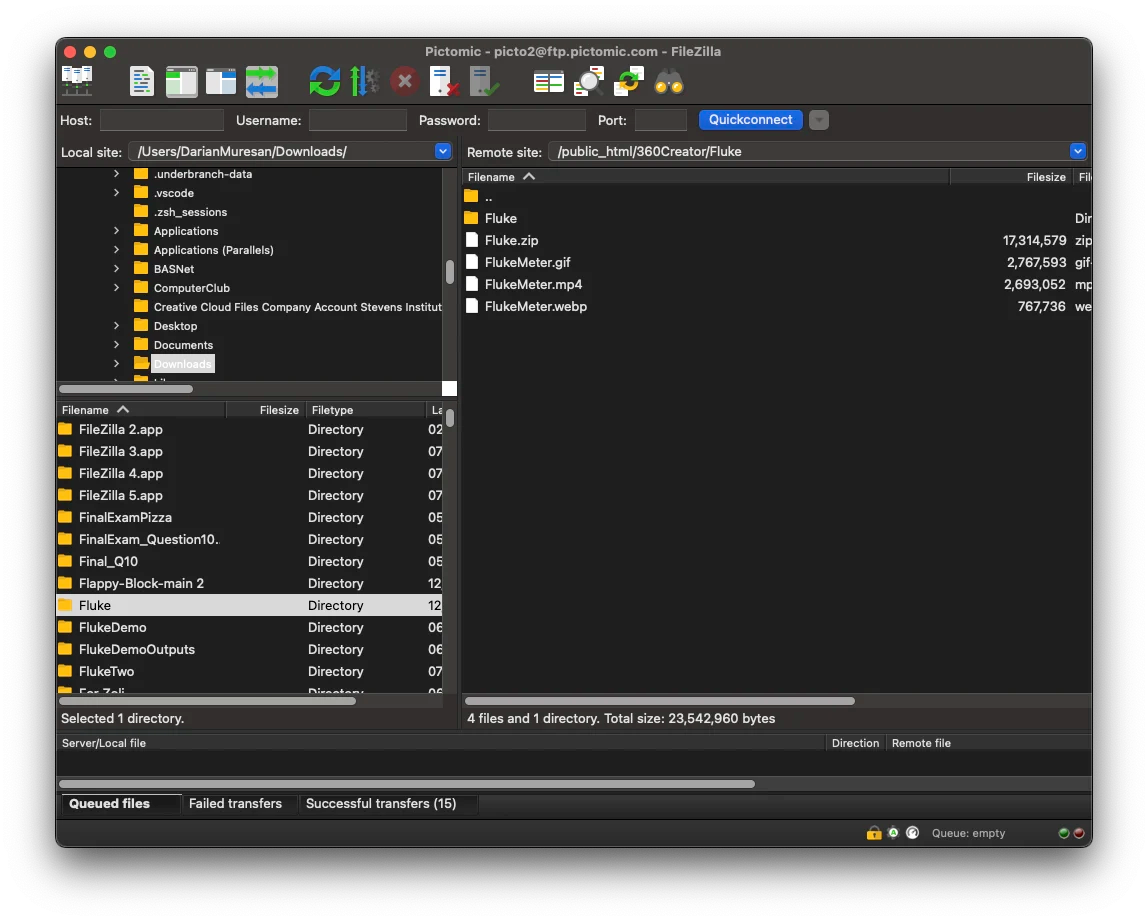1148x921 pixels.
Task: Cancel the current operation
Action: (x=404, y=81)
